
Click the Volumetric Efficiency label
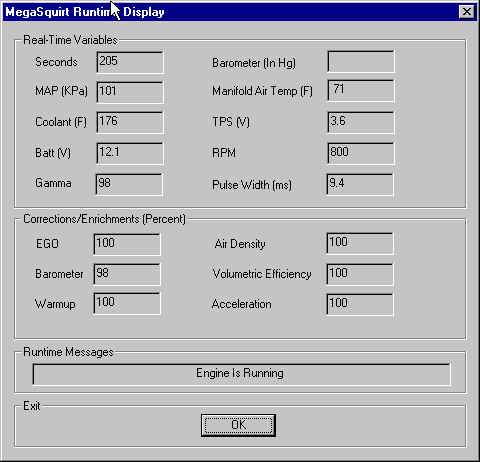click(262, 274)
